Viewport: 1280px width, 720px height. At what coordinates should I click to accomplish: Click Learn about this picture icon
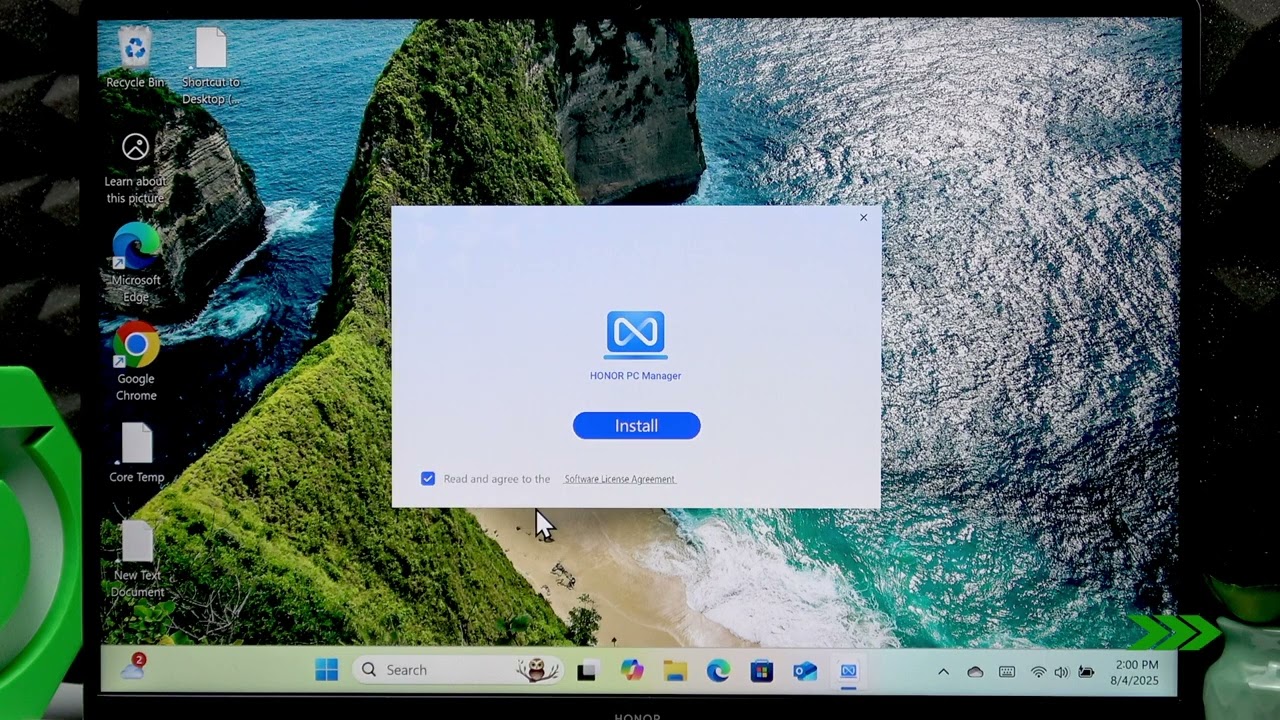pyautogui.click(x=135, y=168)
